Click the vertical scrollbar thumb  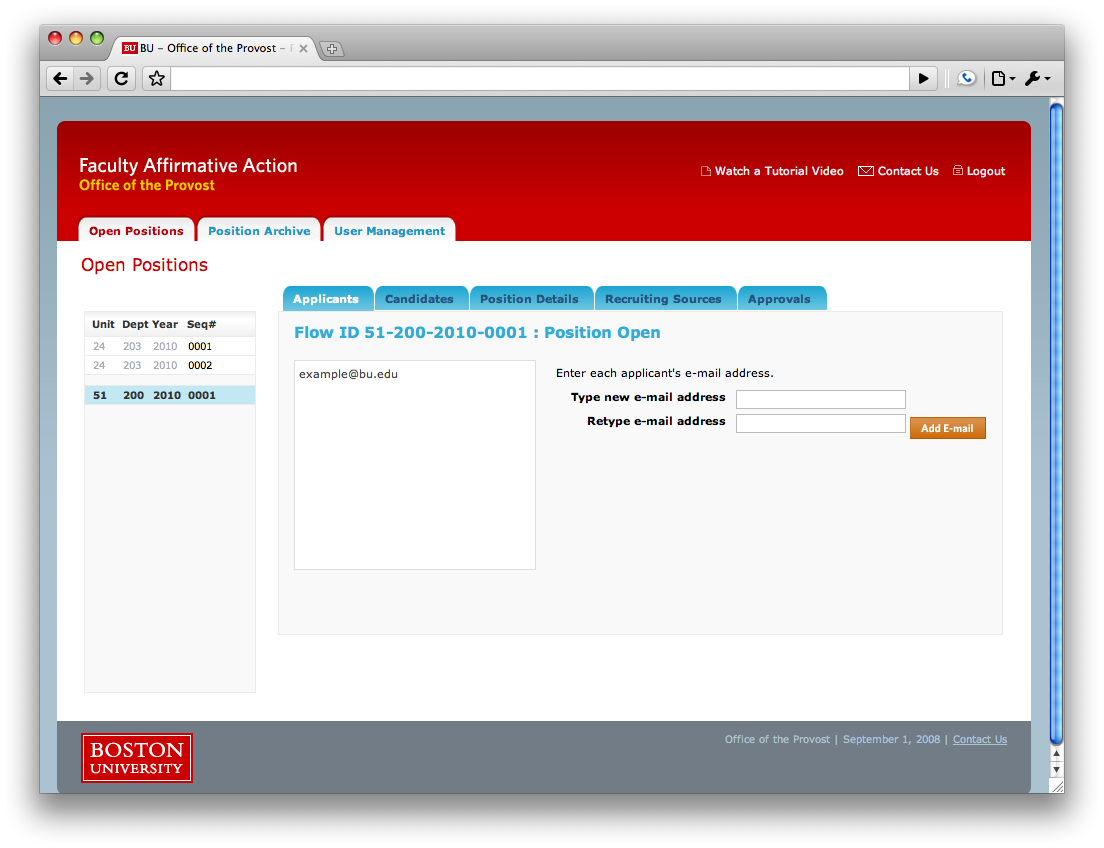click(1056, 423)
